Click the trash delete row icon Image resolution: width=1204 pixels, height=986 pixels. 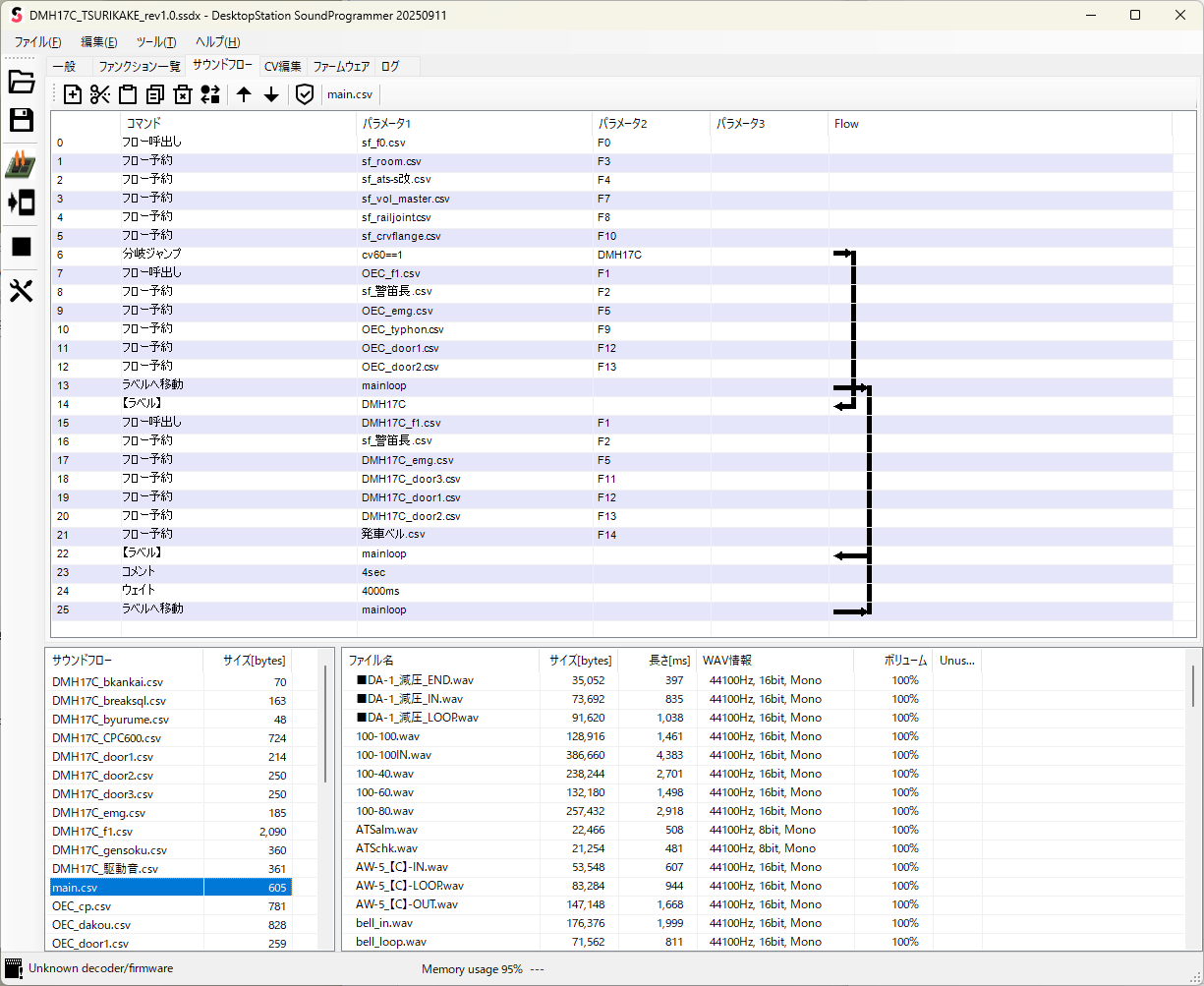[182, 94]
